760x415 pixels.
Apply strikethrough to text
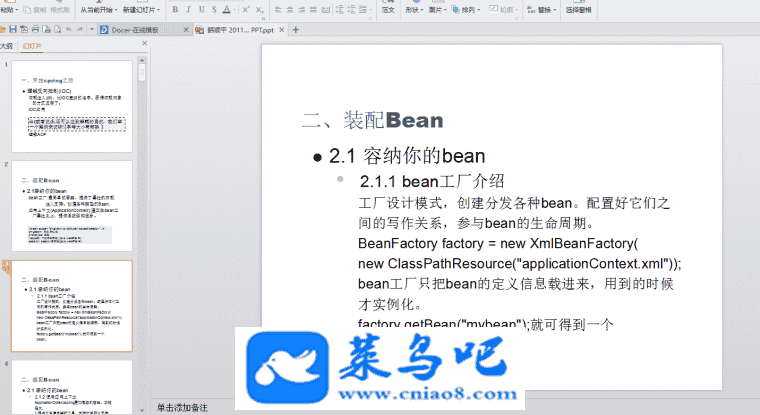click(216, 10)
